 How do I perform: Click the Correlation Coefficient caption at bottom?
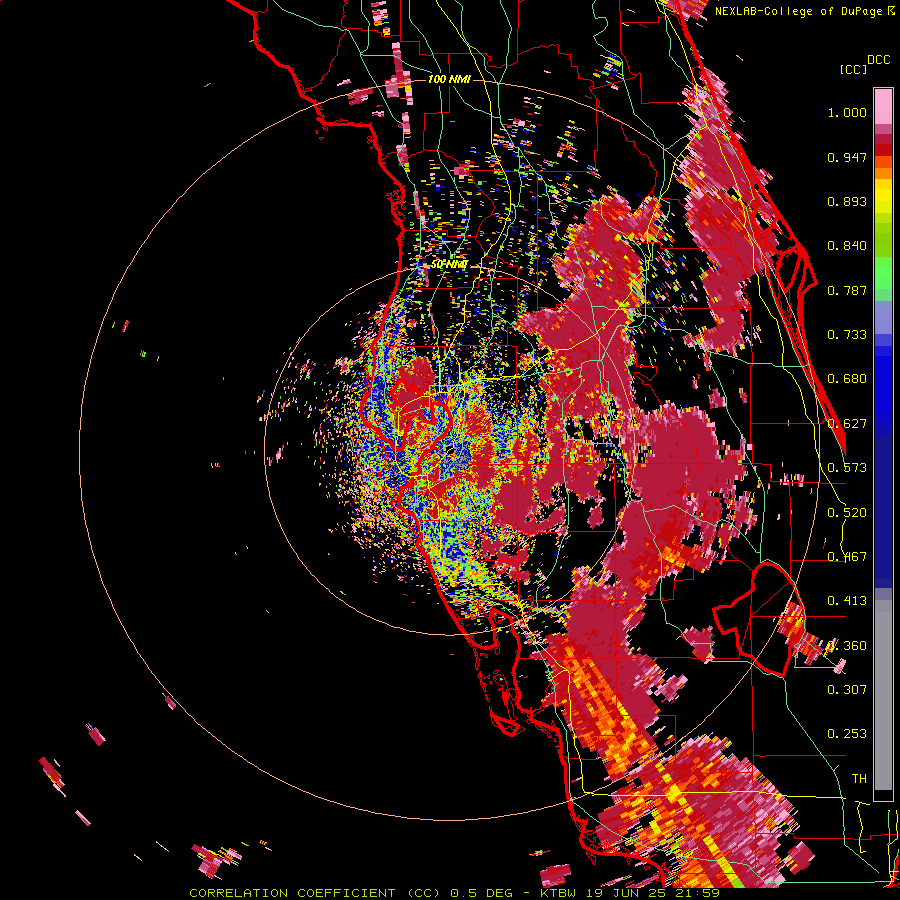coord(454,893)
